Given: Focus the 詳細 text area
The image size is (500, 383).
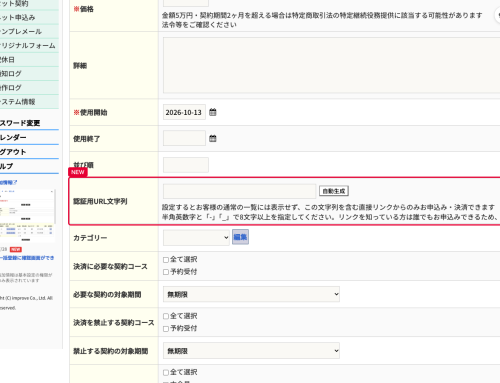Looking at the screenshot, I should (x=331, y=65).
